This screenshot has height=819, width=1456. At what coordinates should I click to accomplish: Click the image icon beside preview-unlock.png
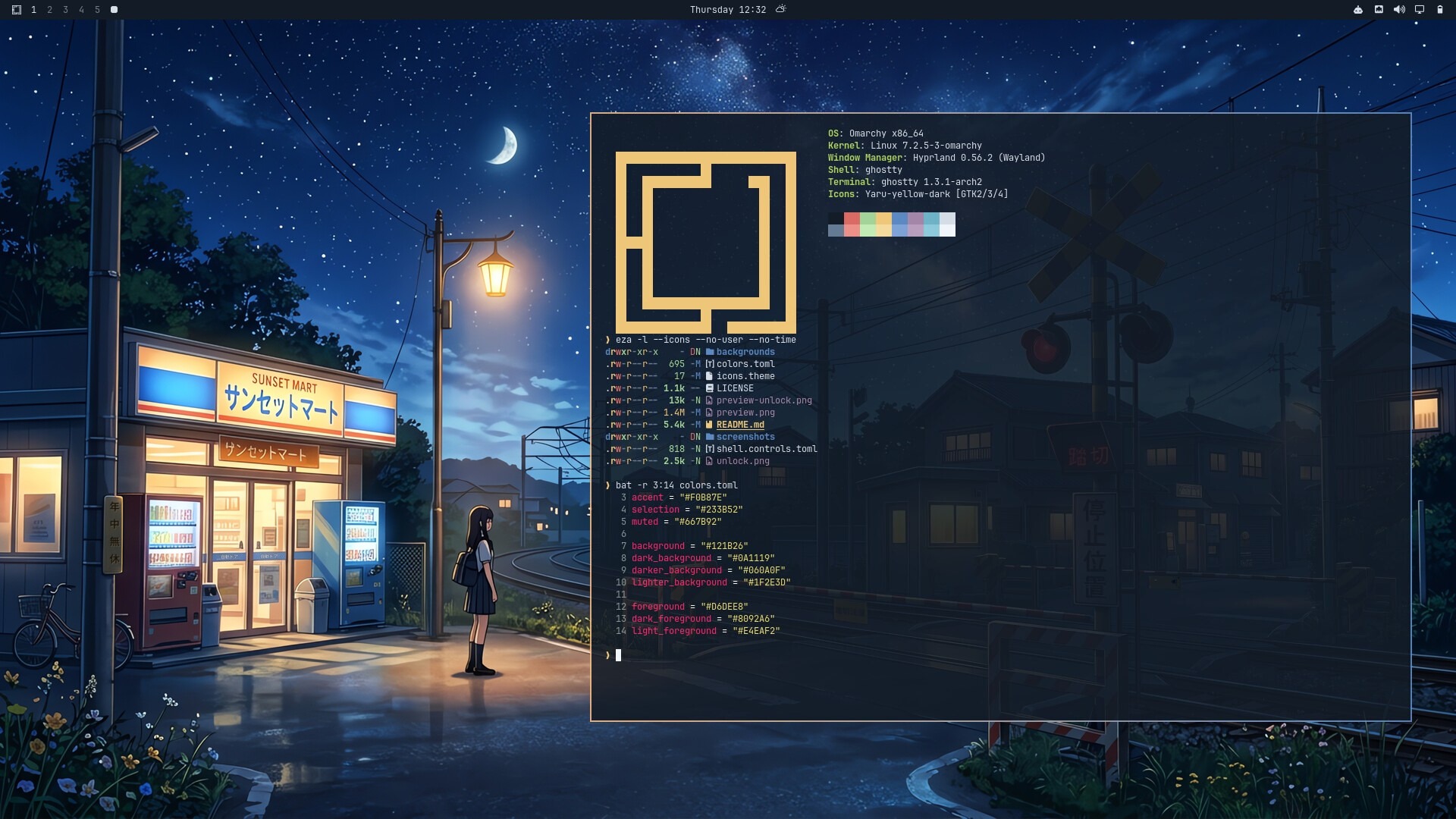tap(710, 400)
